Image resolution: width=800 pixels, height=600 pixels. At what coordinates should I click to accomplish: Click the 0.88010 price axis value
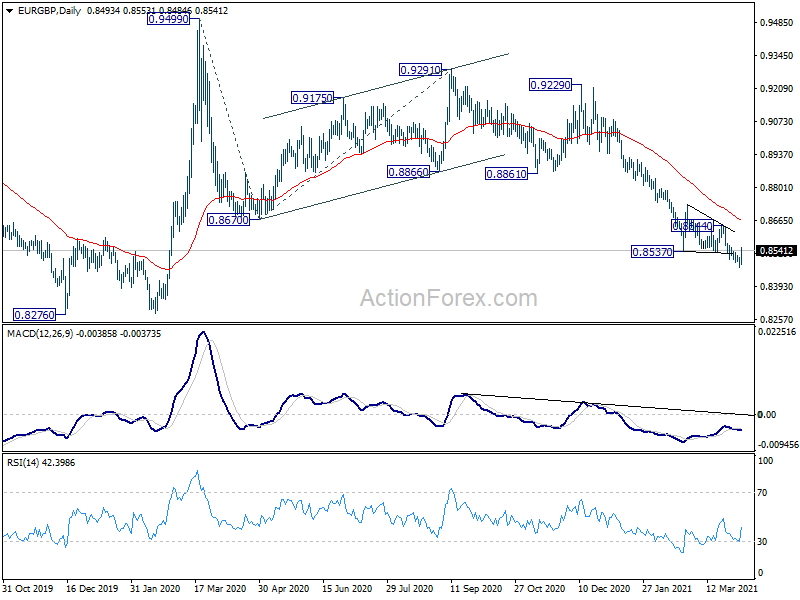pyautogui.click(x=777, y=187)
